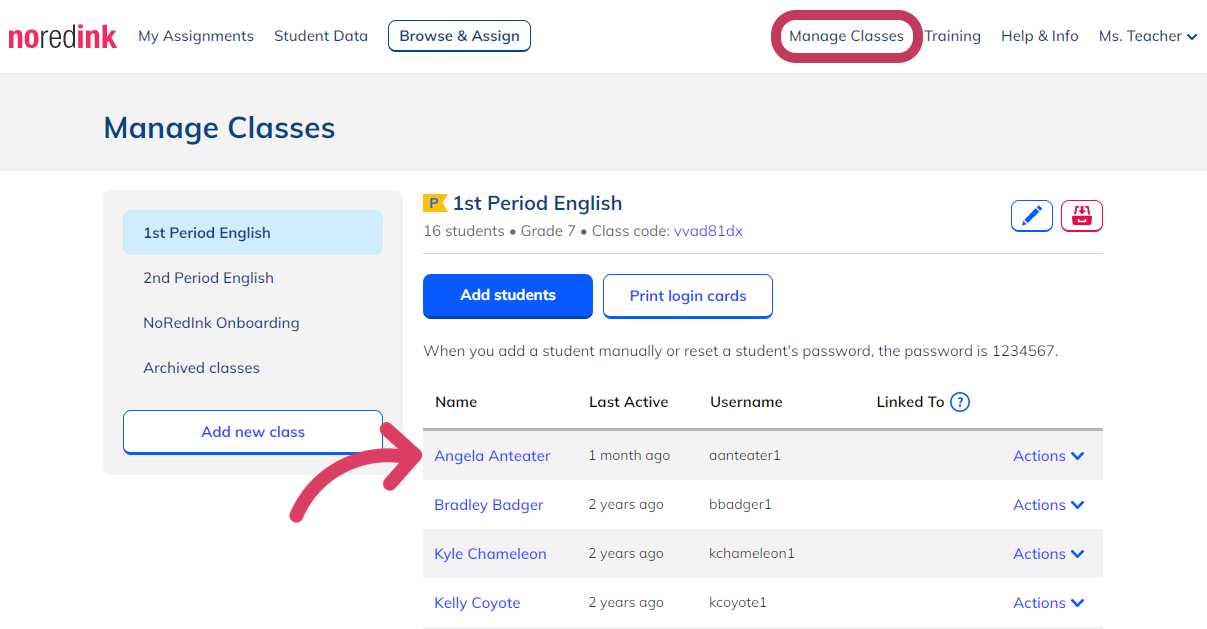Image resolution: width=1207 pixels, height=629 pixels.
Task: Click the Linked To help question mark
Action: point(960,402)
